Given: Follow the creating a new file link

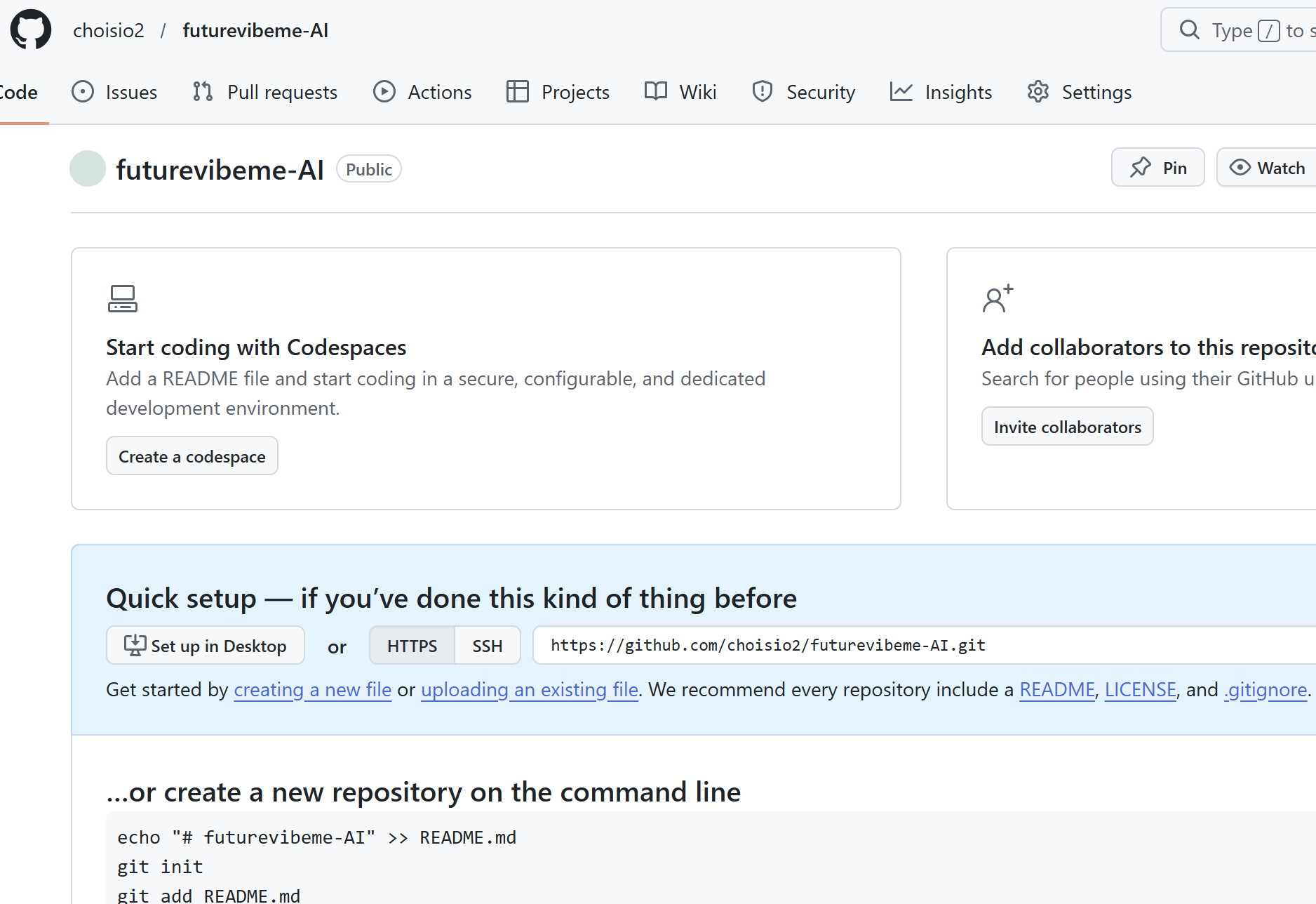Looking at the screenshot, I should (313, 689).
